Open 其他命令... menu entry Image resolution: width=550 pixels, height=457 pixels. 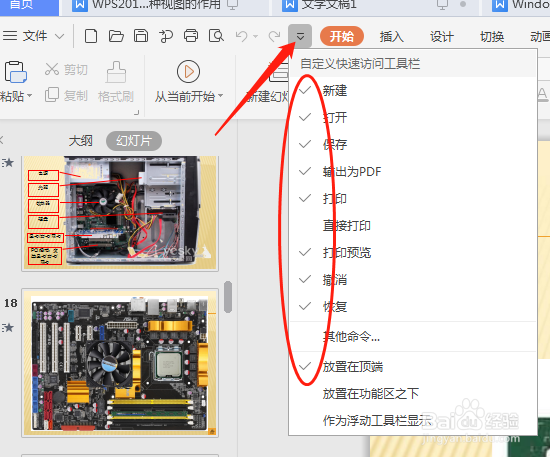(x=413, y=337)
